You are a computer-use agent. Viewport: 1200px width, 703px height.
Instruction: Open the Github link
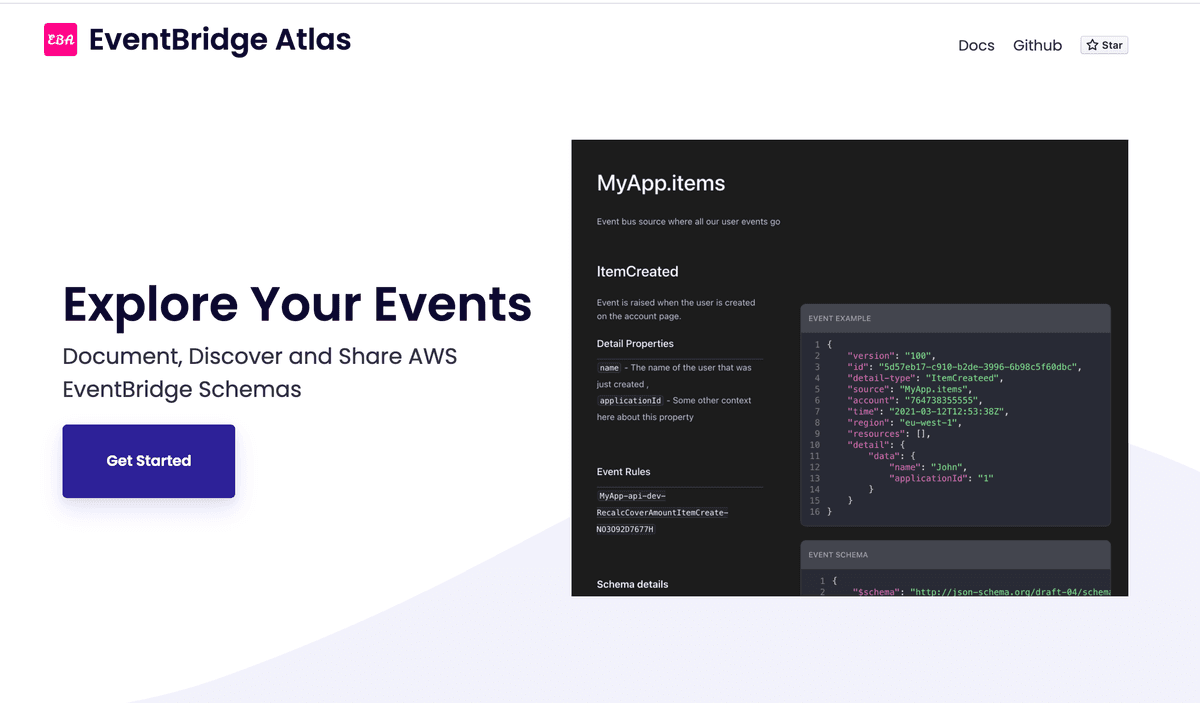(x=1037, y=45)
